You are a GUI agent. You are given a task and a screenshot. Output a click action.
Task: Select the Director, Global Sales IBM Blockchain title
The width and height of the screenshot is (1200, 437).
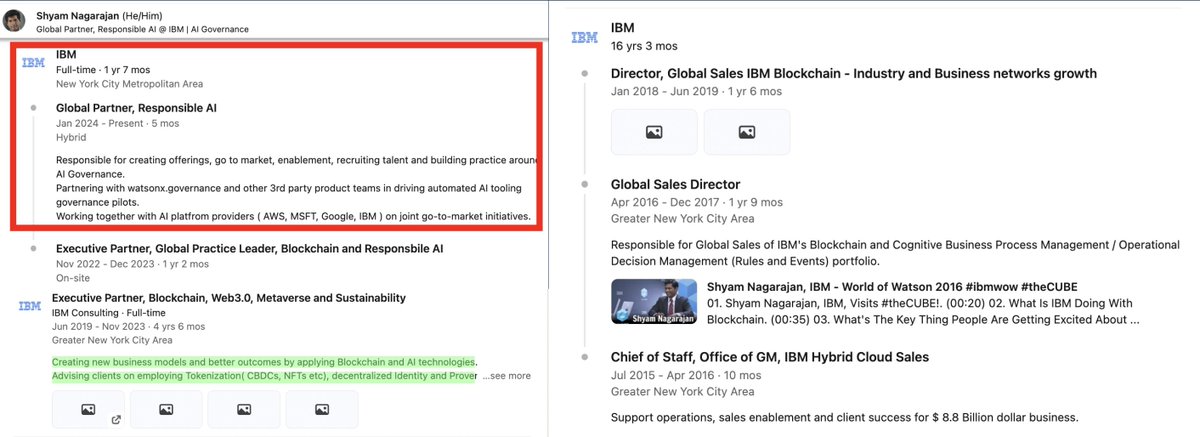pyautogui.click(x=854, y=74)
